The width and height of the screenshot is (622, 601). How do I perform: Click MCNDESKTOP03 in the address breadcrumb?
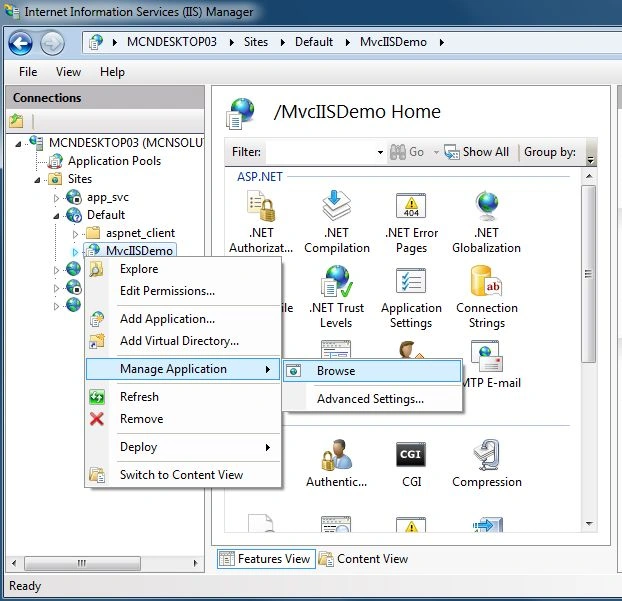click(172, 42)
